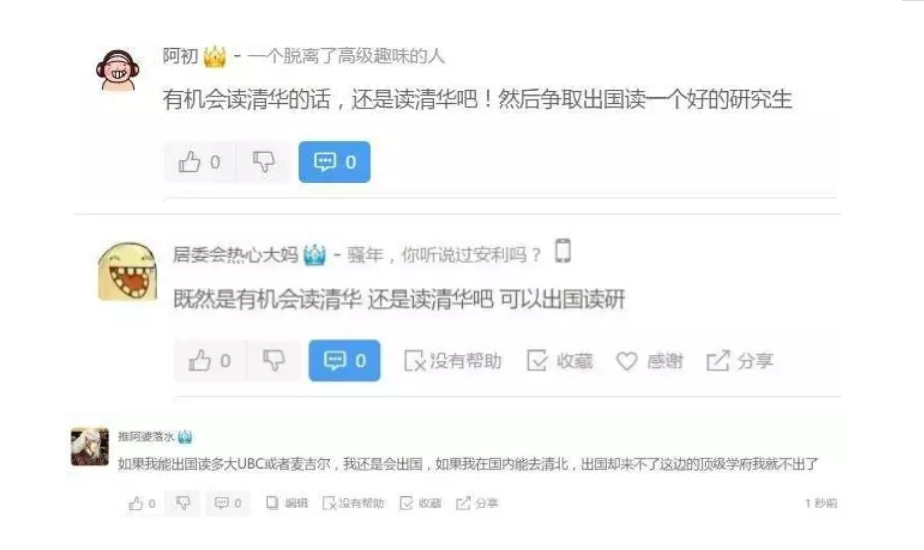This screenshot has width=924, height=550.
Task: Share 推阿婆落水's answer via 分享
Action: coord(477,503)
